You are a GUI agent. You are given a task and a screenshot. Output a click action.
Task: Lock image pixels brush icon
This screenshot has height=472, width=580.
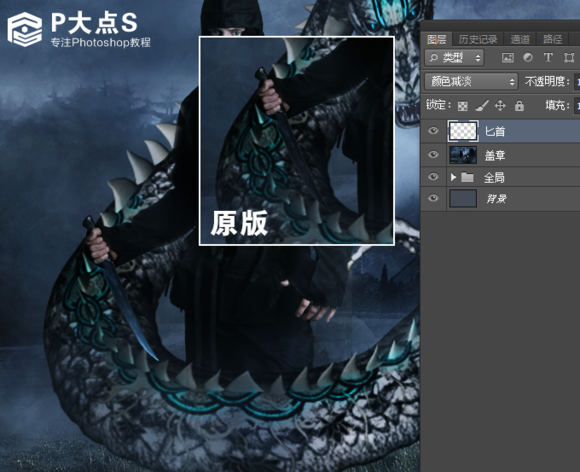click(x=482, y=106)
